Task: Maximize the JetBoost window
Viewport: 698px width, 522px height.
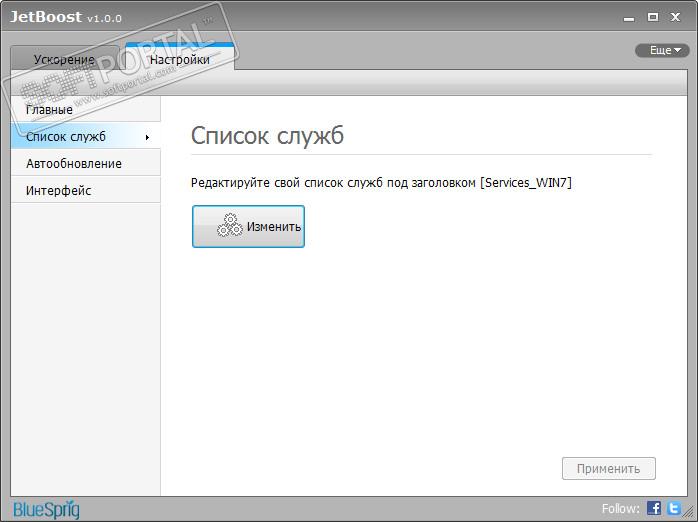Action: pyautogui.click(x=653, y=17)
